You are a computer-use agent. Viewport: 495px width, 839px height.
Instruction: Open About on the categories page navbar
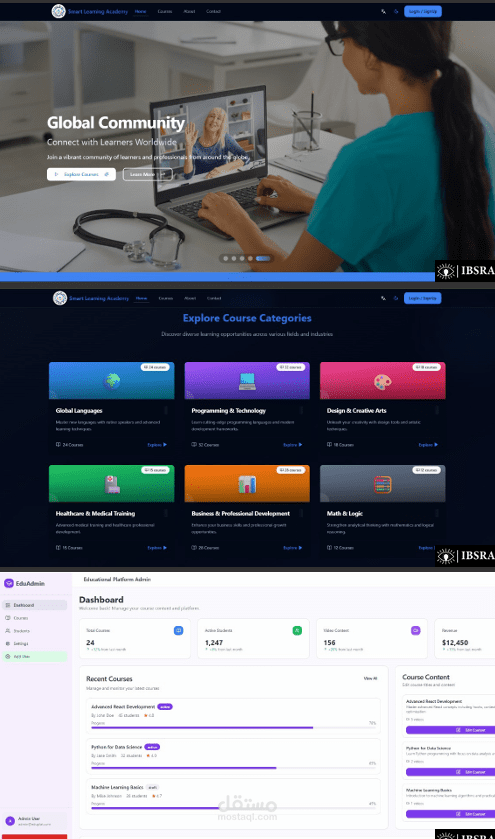(190, 298)
